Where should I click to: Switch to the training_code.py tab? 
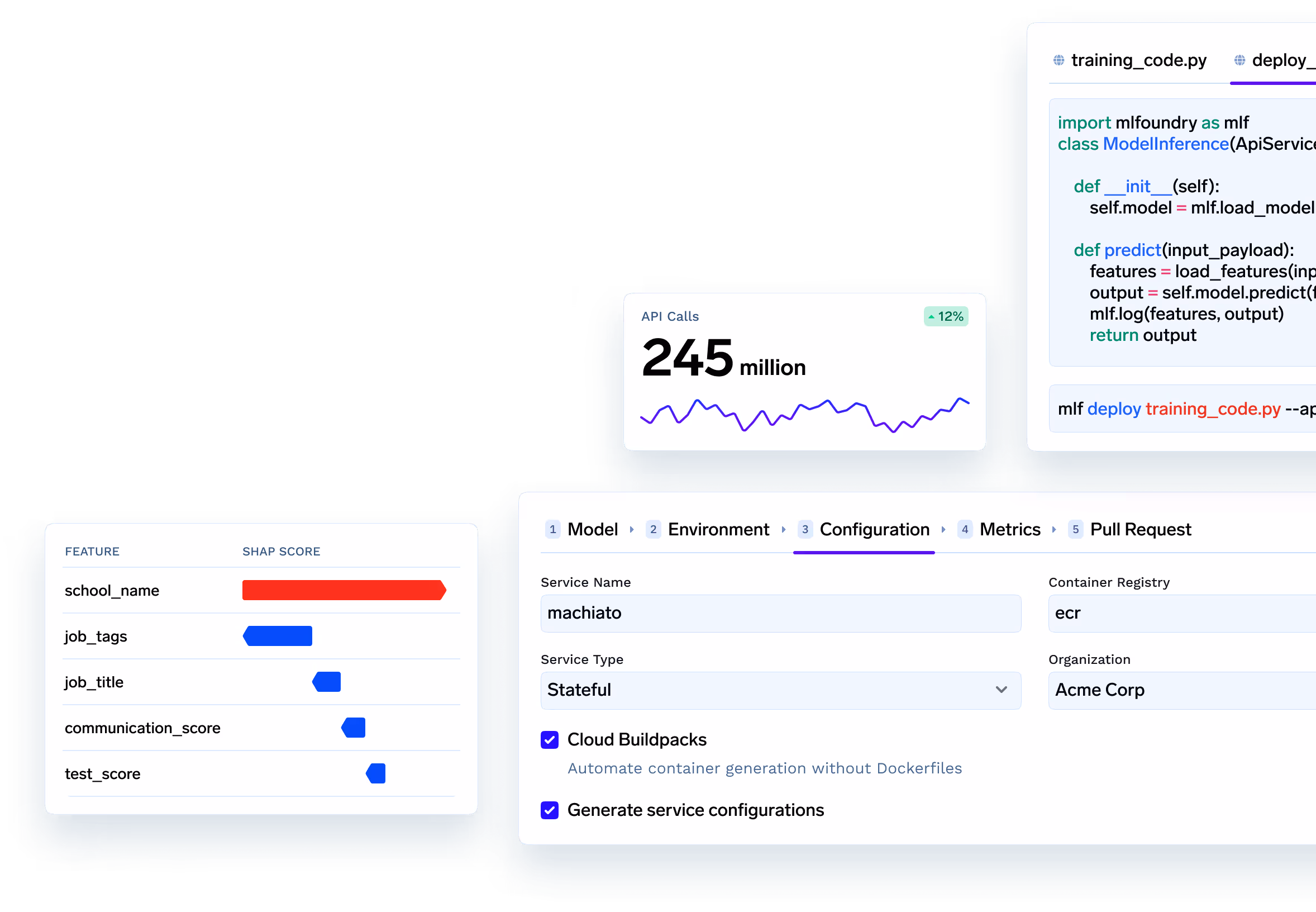pos(1138,60)
